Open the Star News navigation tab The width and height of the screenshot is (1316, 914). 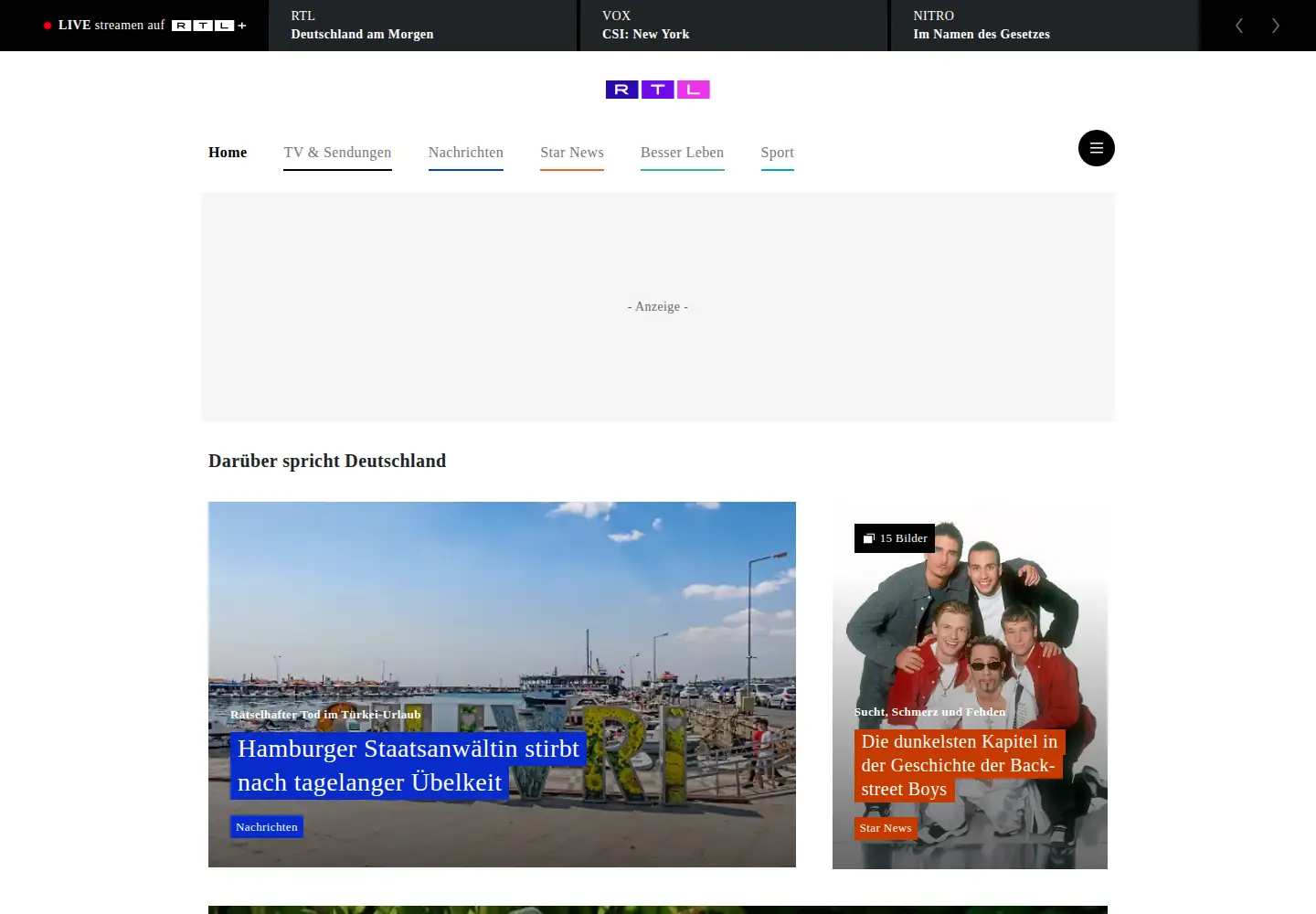coord(572,153)
